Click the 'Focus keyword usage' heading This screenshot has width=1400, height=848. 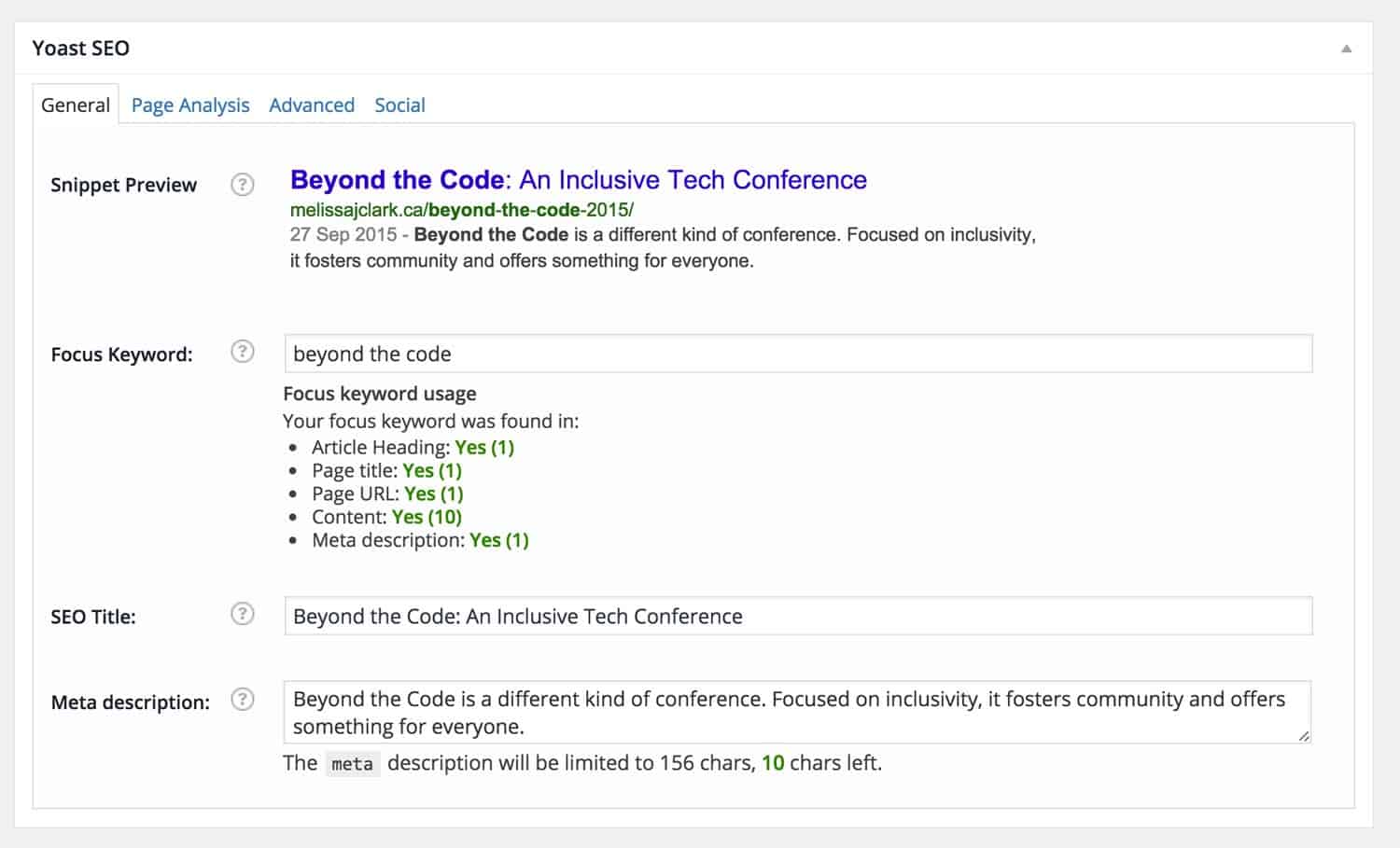pos(380,394)
